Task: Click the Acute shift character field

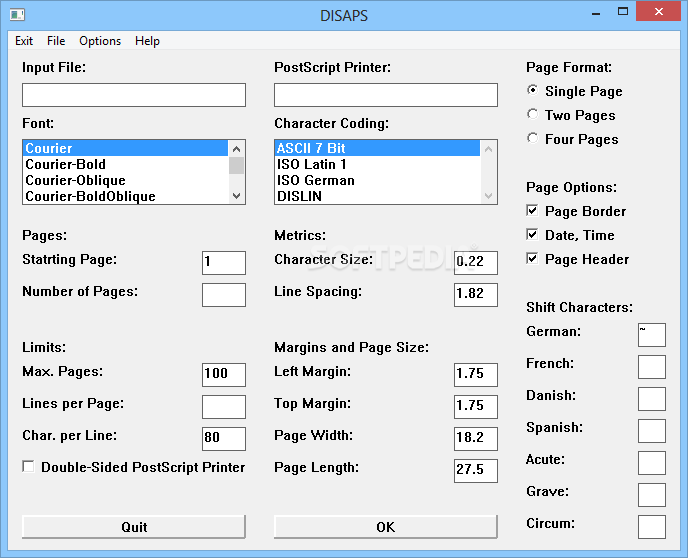Action: 652,463
